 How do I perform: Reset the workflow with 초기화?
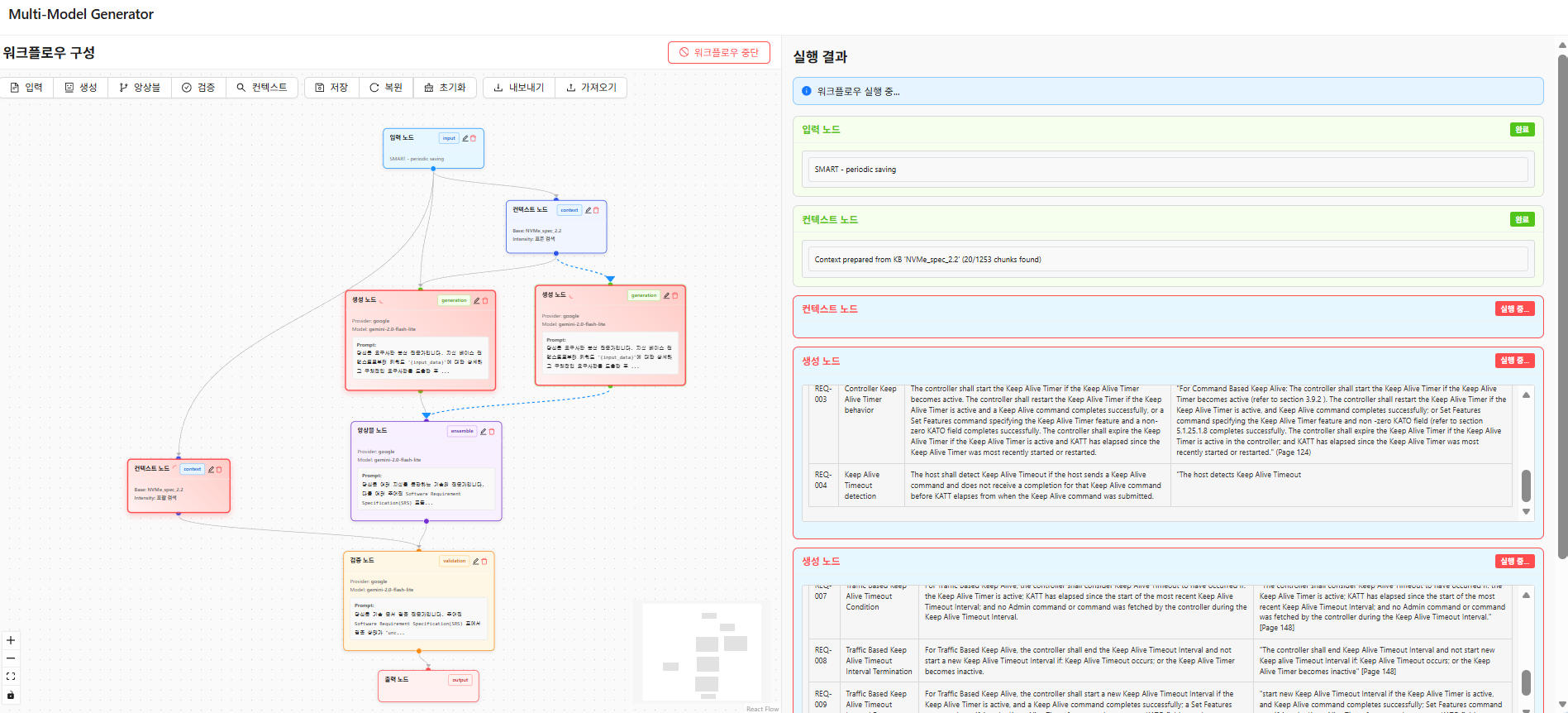[445, 88]
